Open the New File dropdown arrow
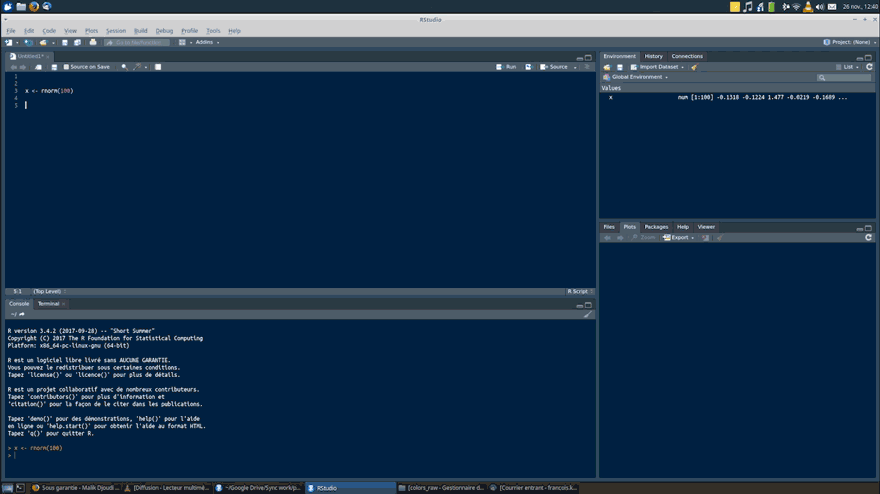Image resolution: width=880 pixels, height=494 pixels. tap(17, 43)
